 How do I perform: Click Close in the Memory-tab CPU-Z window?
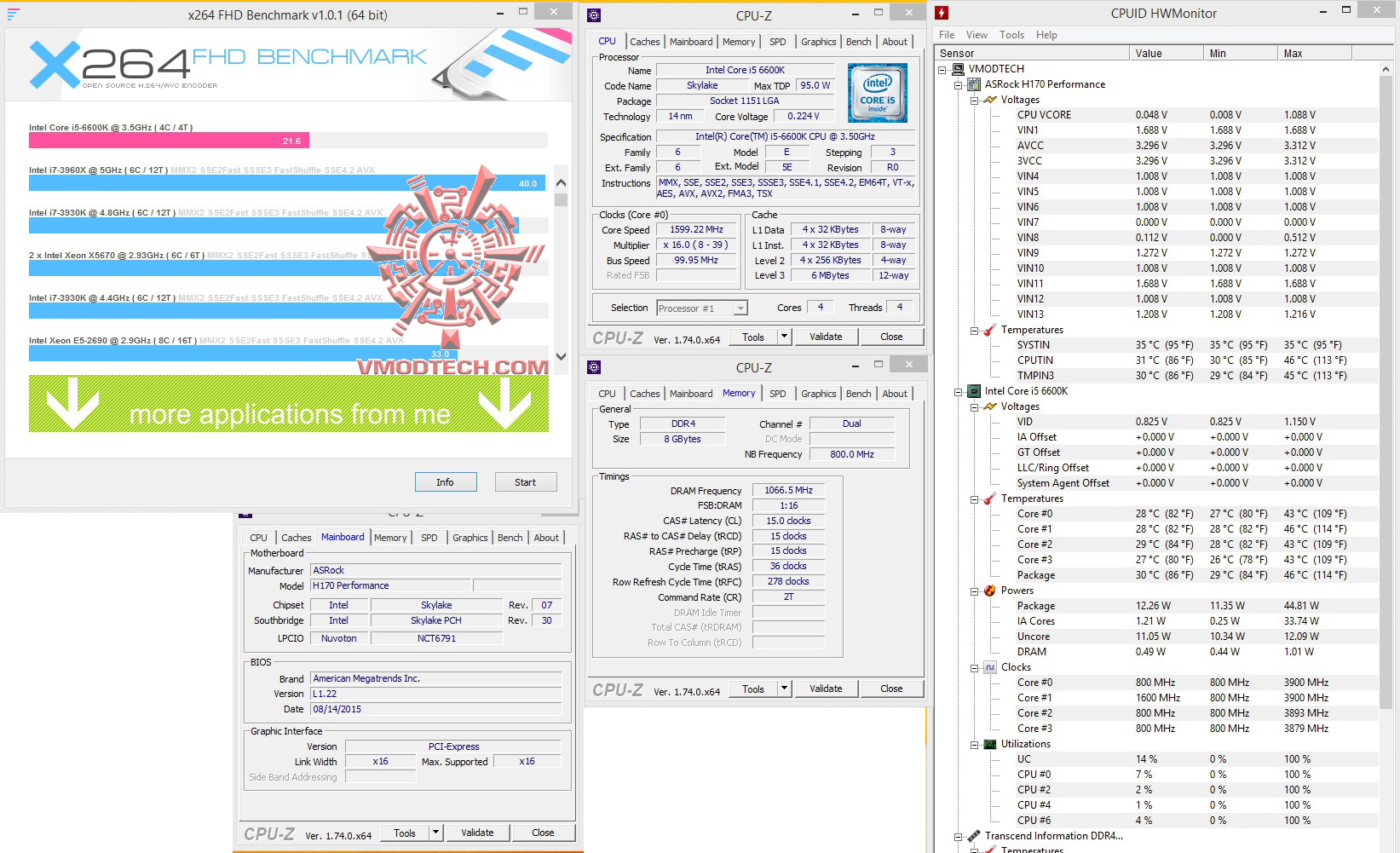click(891, 689)
